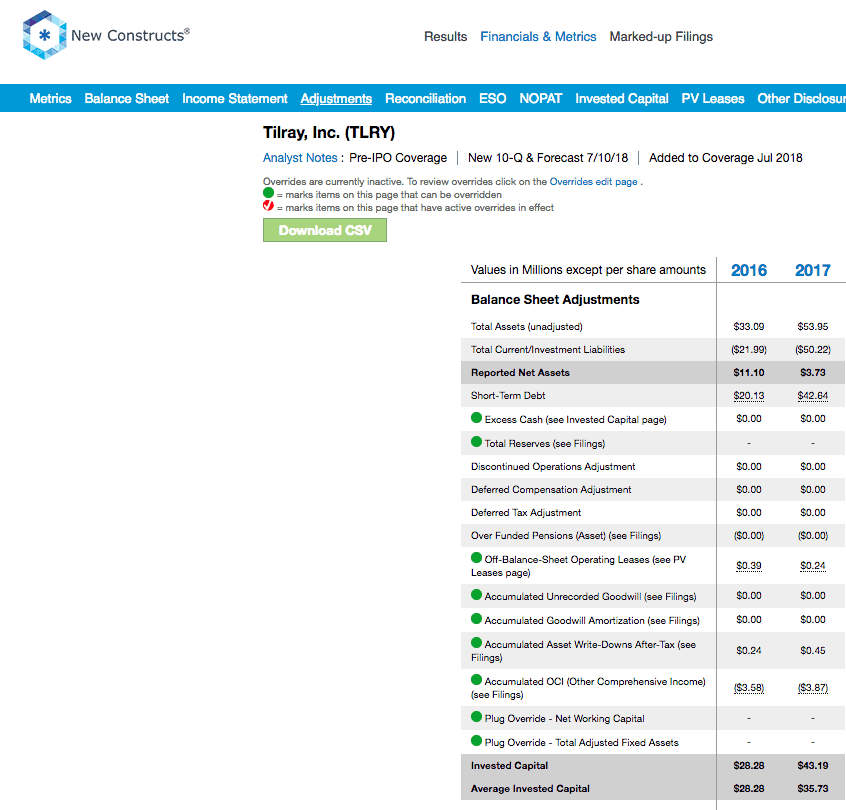Click 2017 Reported Net Assets value $3.73
Image resolution: width=846 pixels, height=810 pixels.
(x=813, y=373)
